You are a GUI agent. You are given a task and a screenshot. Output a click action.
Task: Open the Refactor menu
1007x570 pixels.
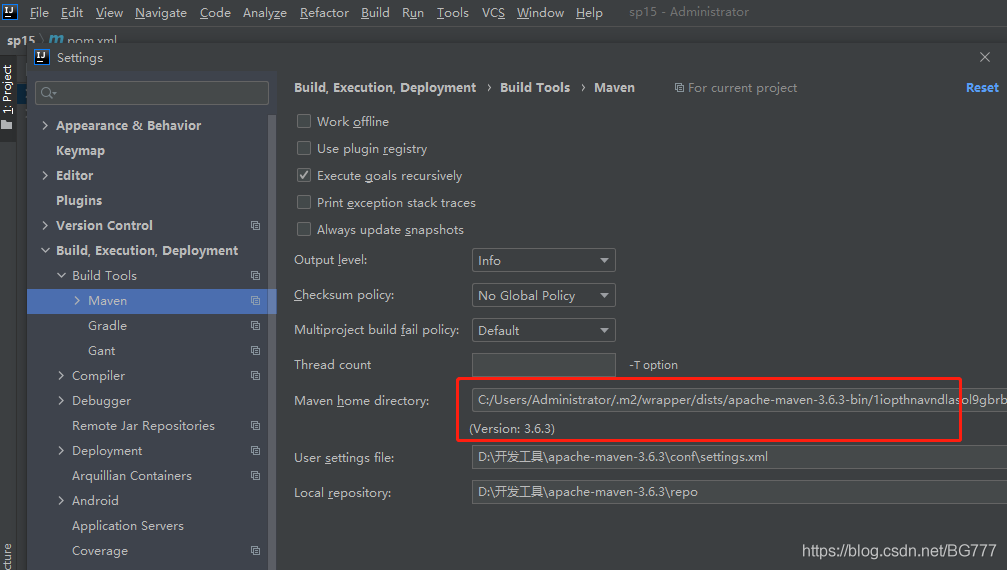point(324,12)
